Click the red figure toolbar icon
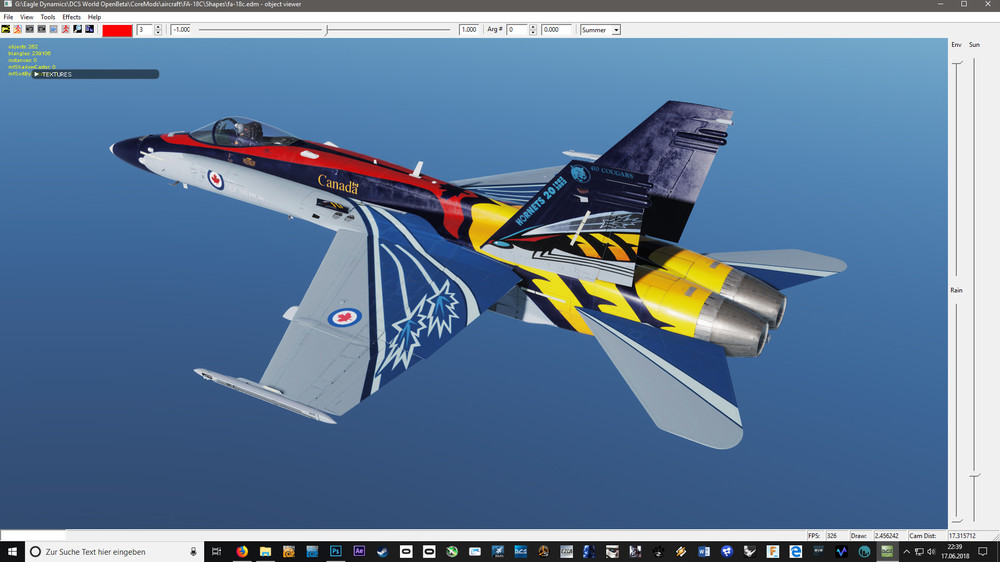1000x562 pixels. (x=66, y=29)
